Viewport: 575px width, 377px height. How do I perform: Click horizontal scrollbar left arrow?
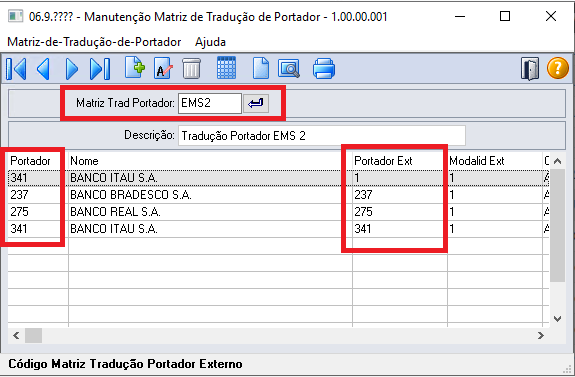[x=16, y=335]
